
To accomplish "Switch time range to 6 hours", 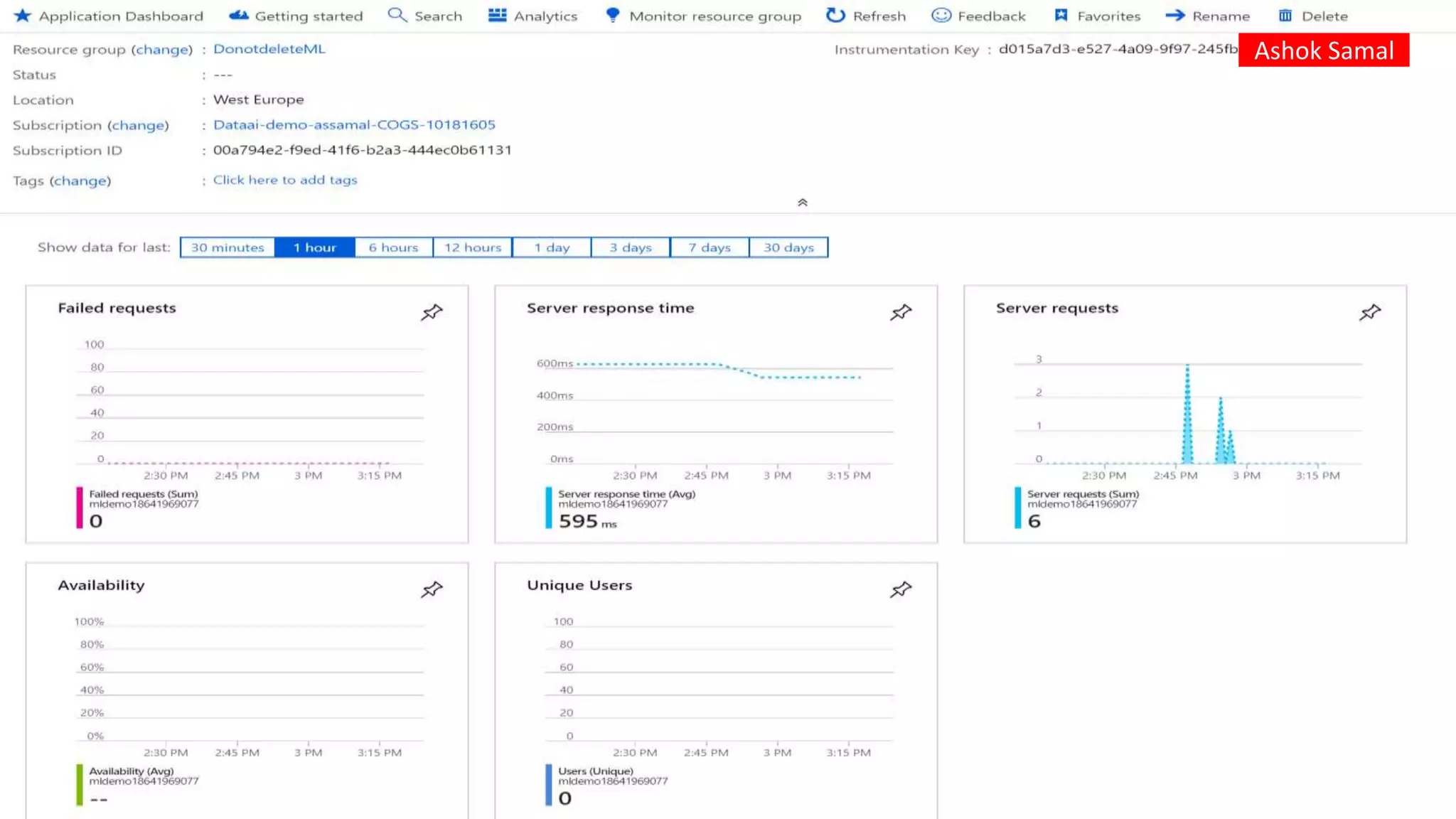I will pos(393,247).
